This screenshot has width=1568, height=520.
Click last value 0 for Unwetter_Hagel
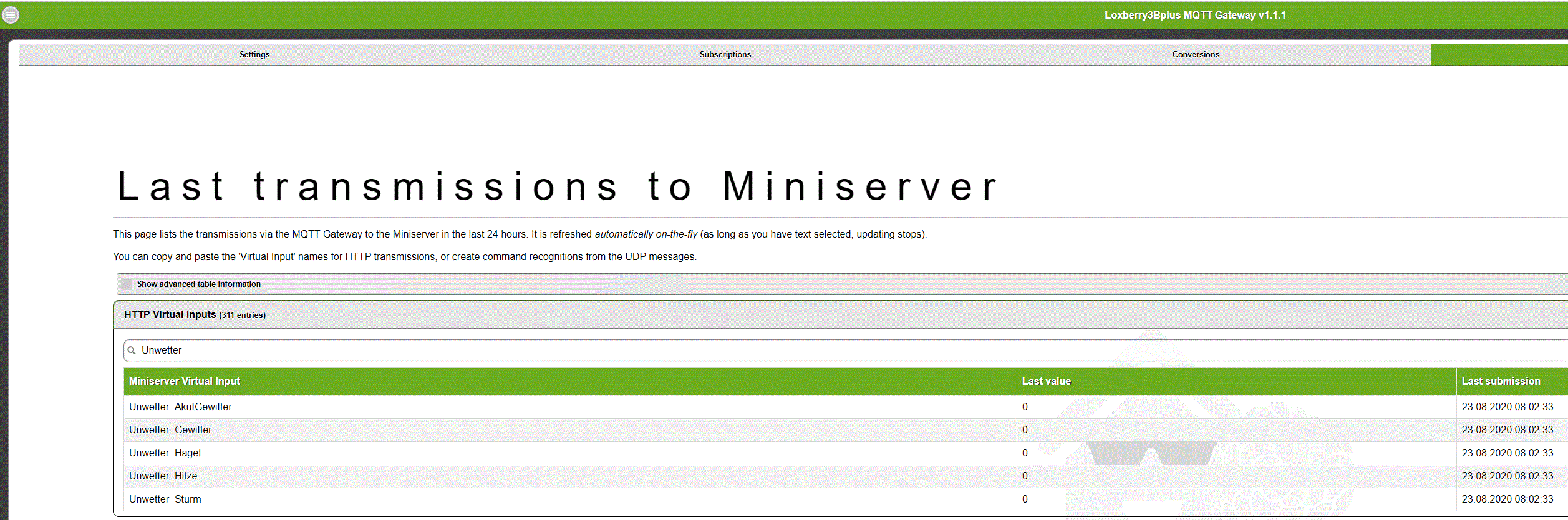pos(1025,453)
